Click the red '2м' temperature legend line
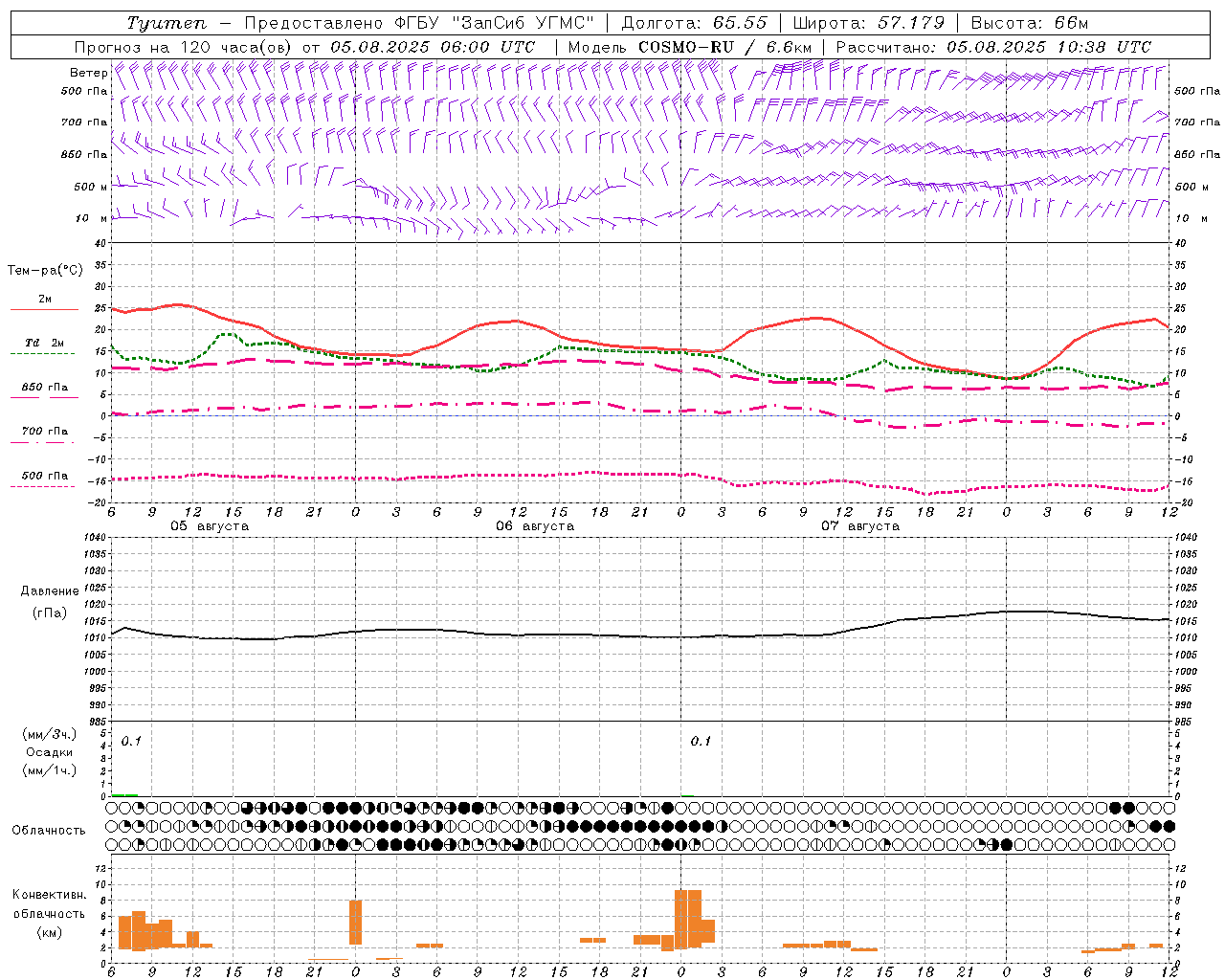The width and height of the screenshot is (1225, 980). point(44,310)
